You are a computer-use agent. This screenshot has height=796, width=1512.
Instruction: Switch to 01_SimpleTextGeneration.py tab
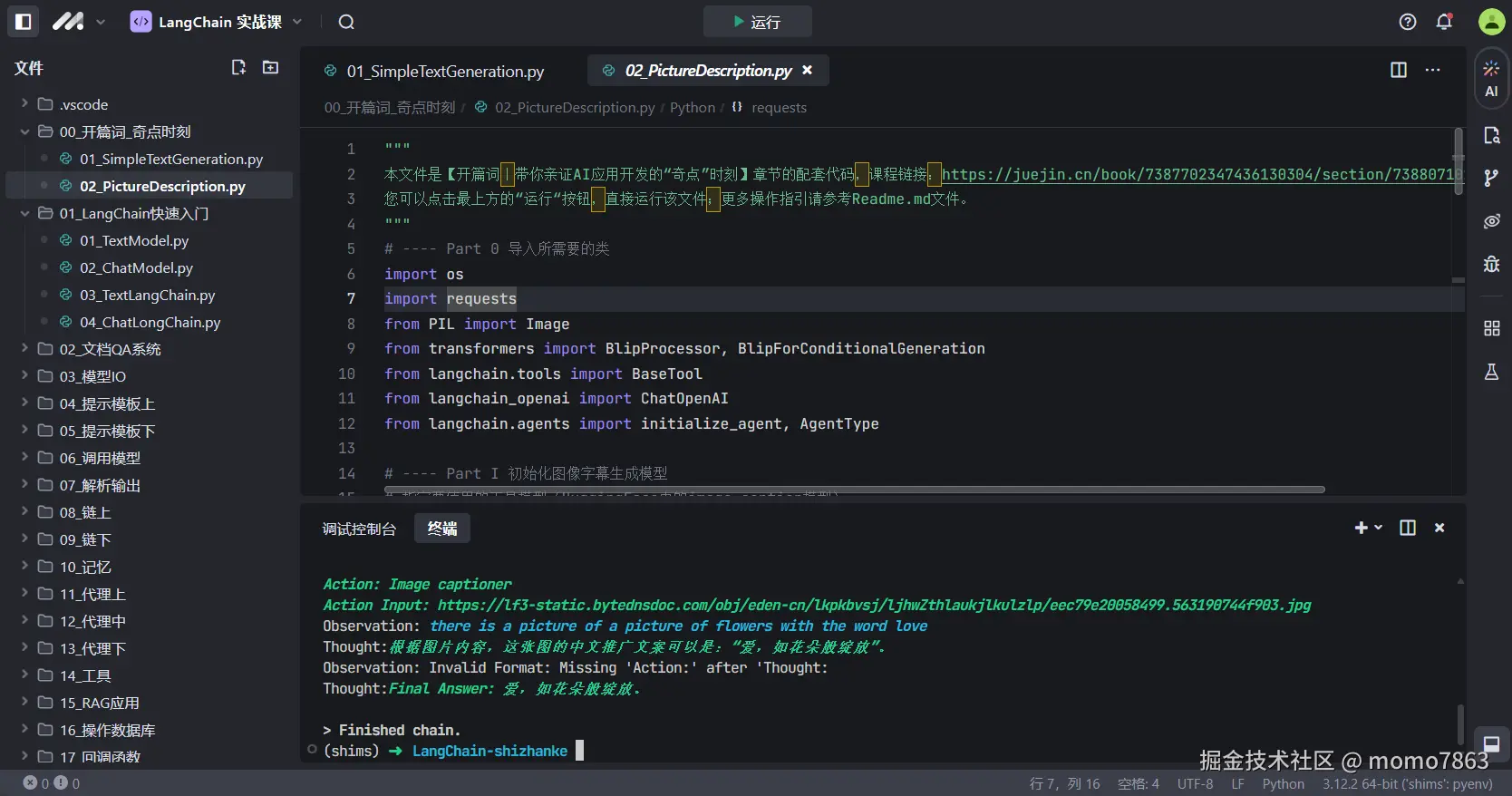[444, 71]
